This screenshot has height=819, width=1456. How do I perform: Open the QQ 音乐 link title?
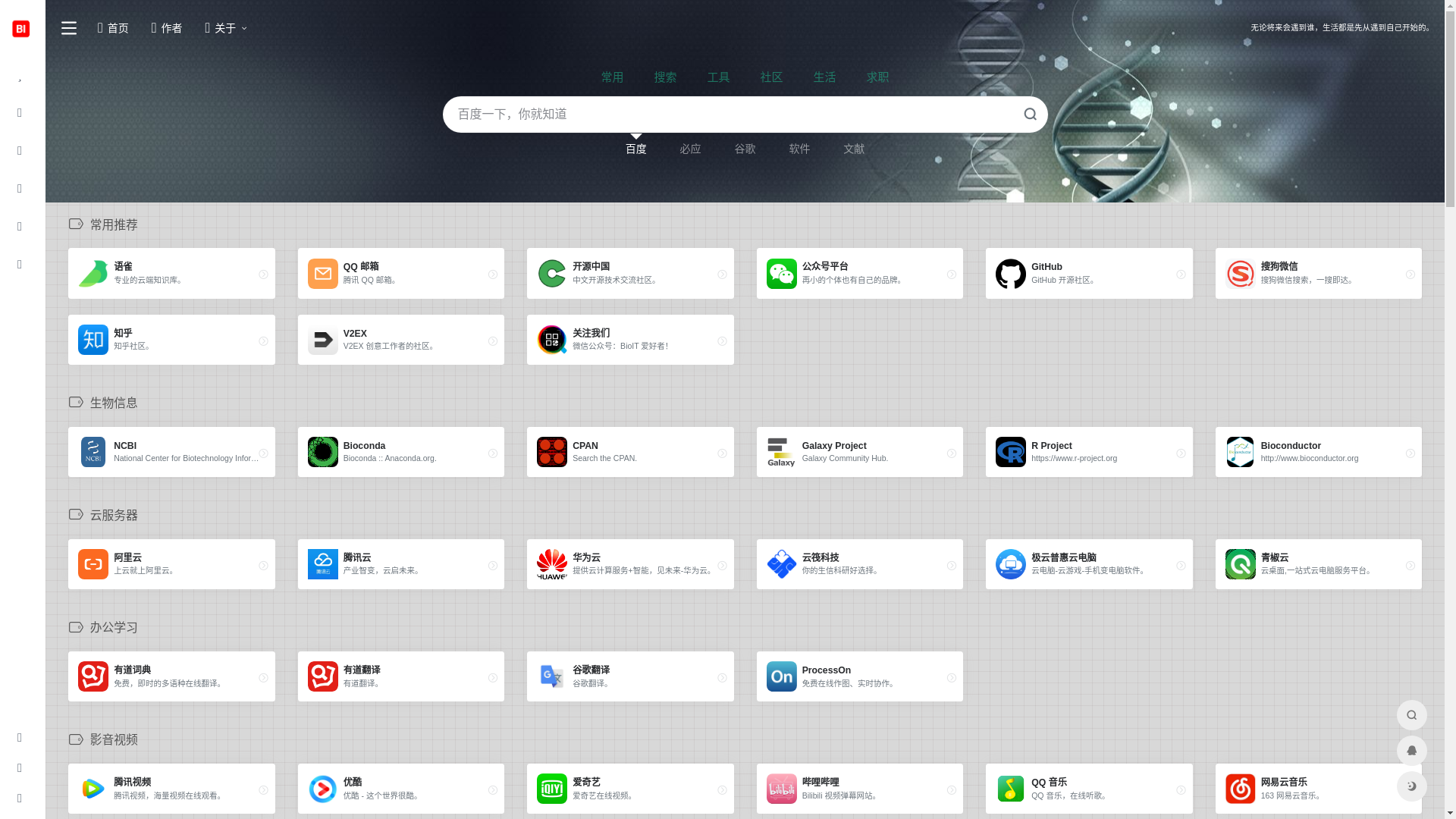(x=1049, y=782)
